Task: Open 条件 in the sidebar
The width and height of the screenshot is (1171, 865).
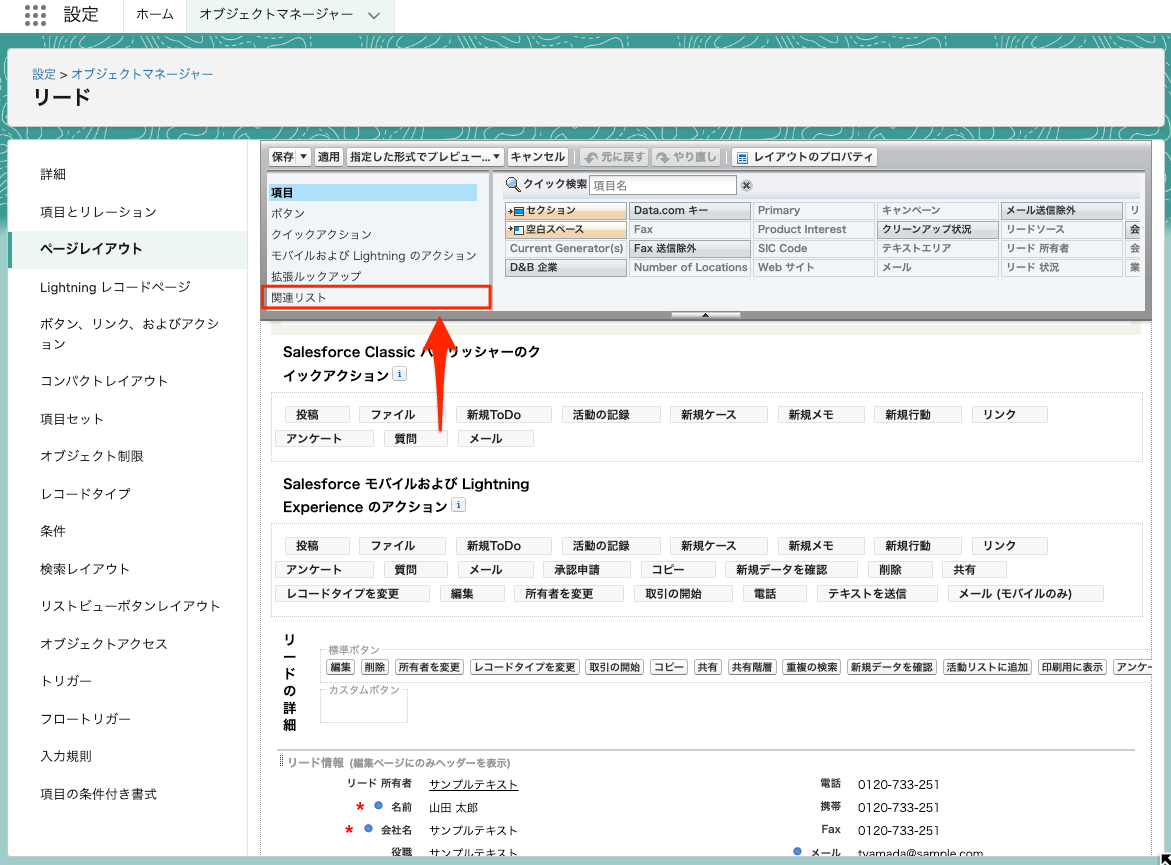Action: point(53,531)
